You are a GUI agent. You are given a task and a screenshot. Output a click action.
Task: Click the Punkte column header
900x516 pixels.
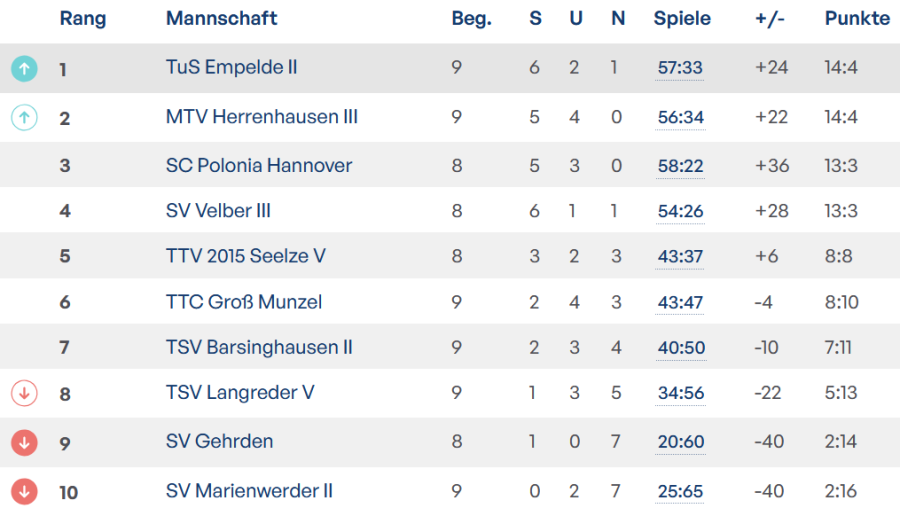coord(857,19)
